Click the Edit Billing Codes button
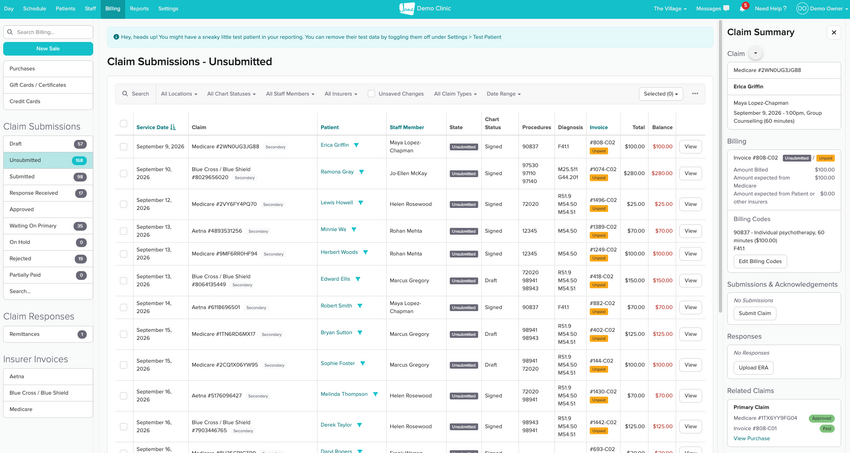850x453 pixels. coord(760,261)
